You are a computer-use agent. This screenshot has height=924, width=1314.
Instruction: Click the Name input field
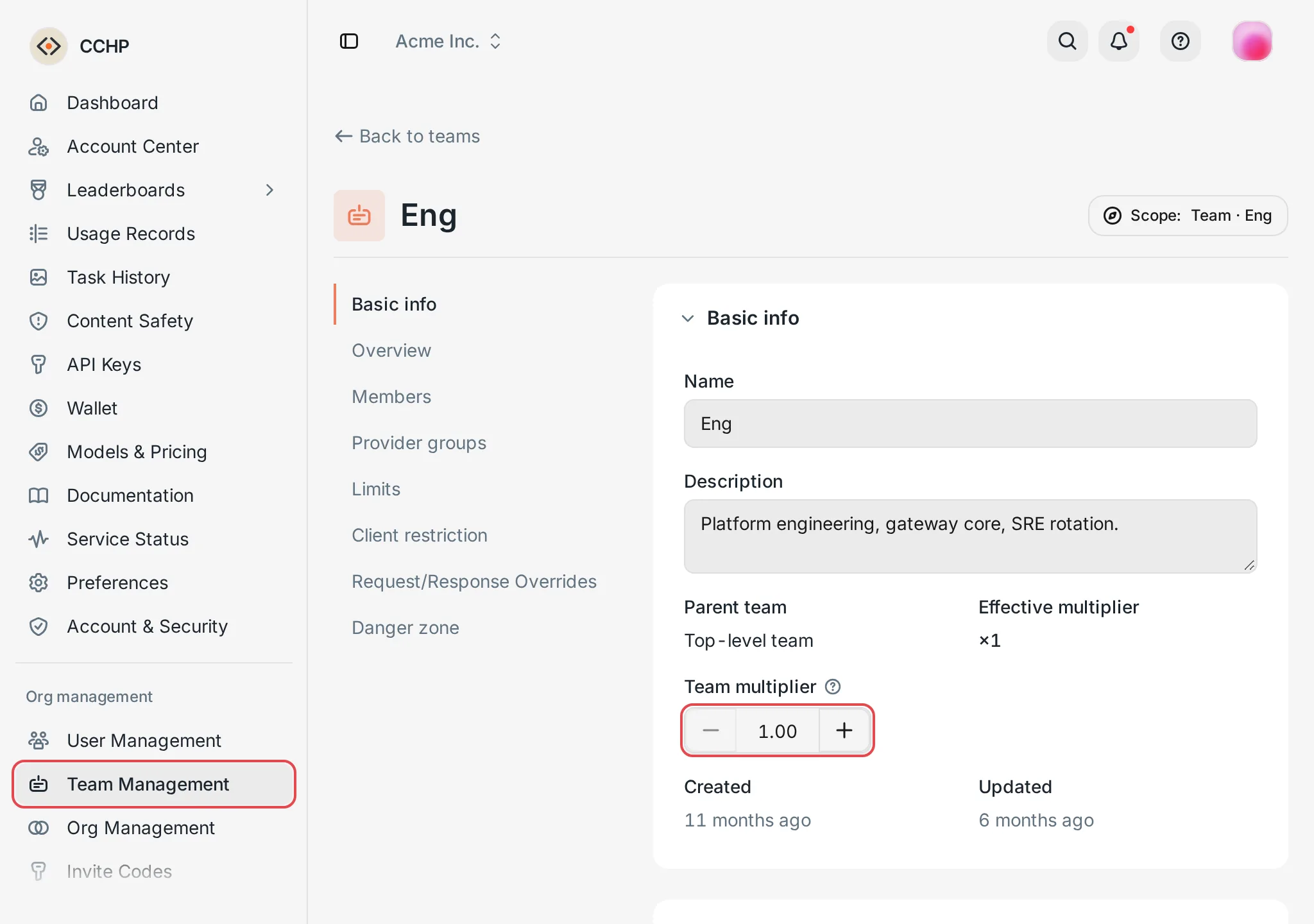point(970,424)
